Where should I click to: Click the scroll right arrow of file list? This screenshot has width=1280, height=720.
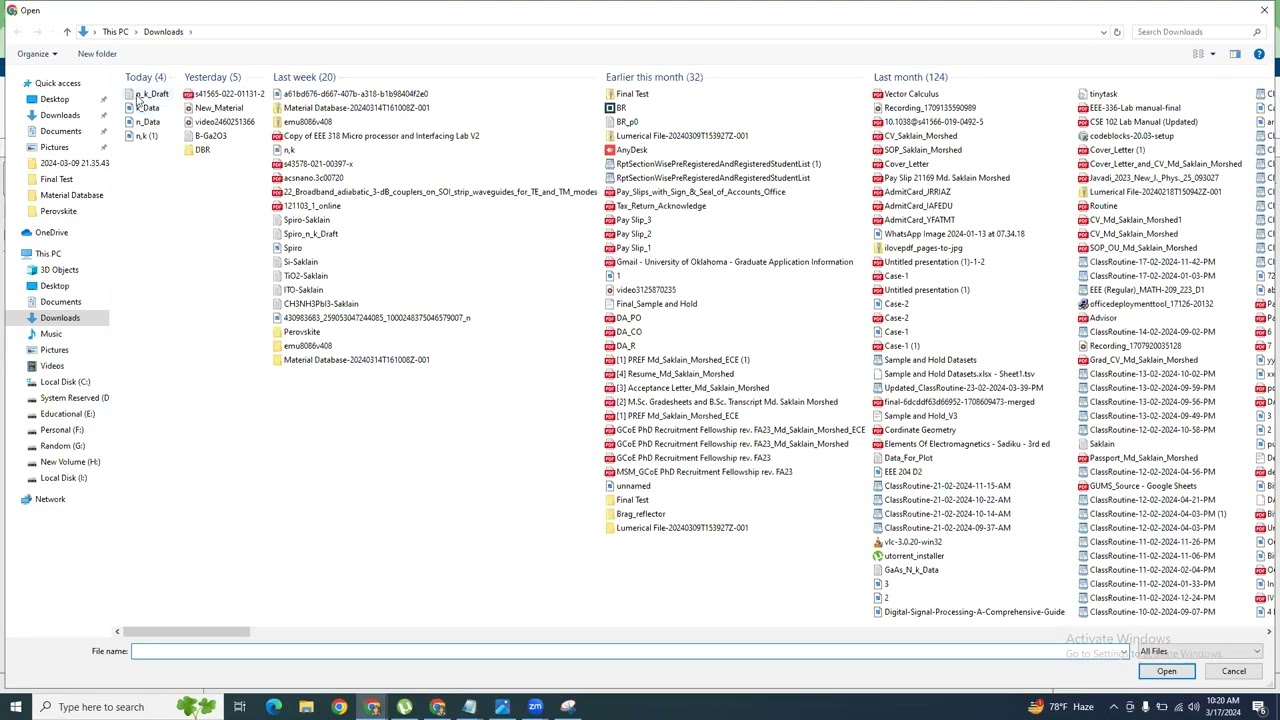click(1269, 632)
